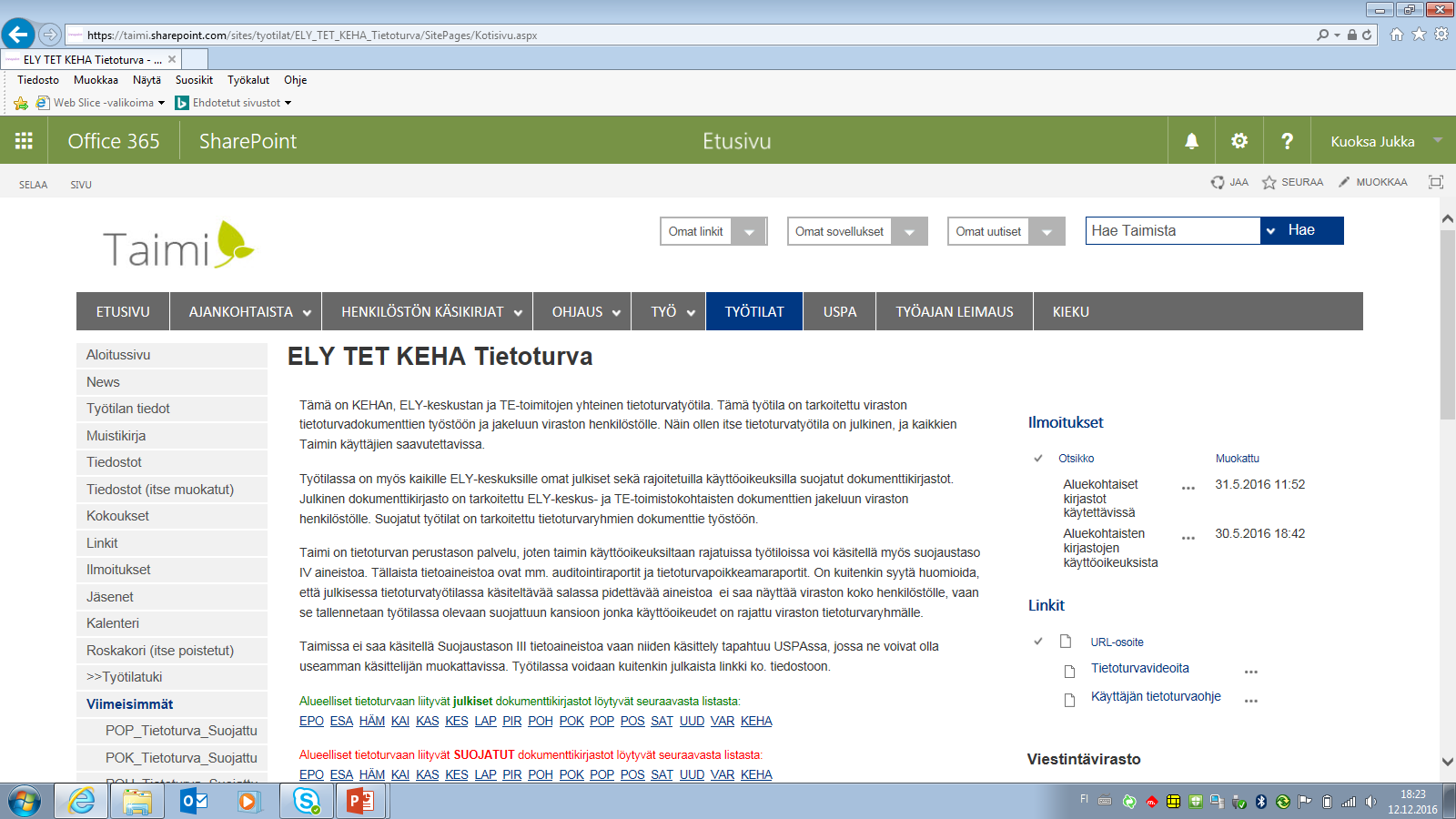This screenshot has height=819, width=1456.
Task: Go to ETUSIVU in the navigation
Action: click(123, 311)
